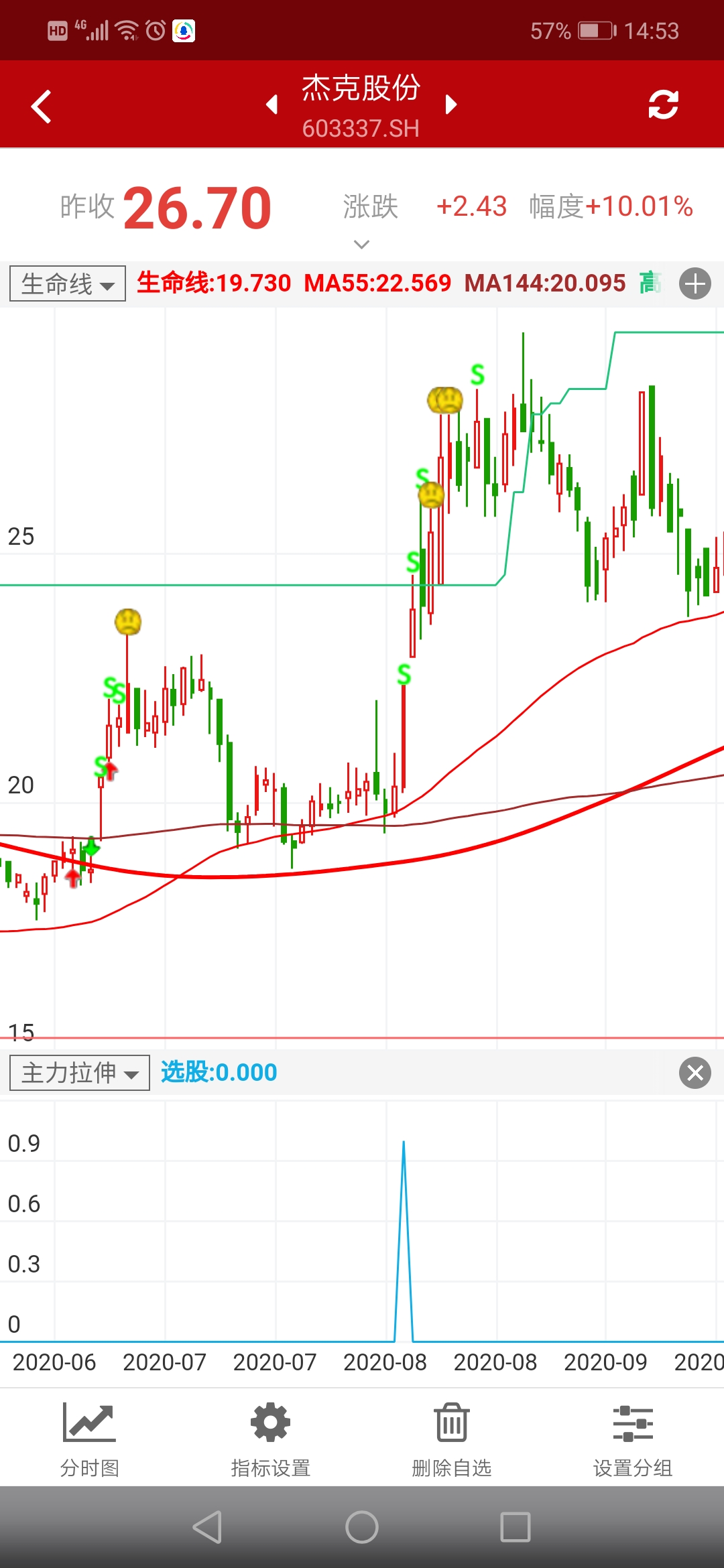Viewport: 724px width, 1568px height.
Task: Tap the HD status bar indicator
Action: click(x=58, y=31)
